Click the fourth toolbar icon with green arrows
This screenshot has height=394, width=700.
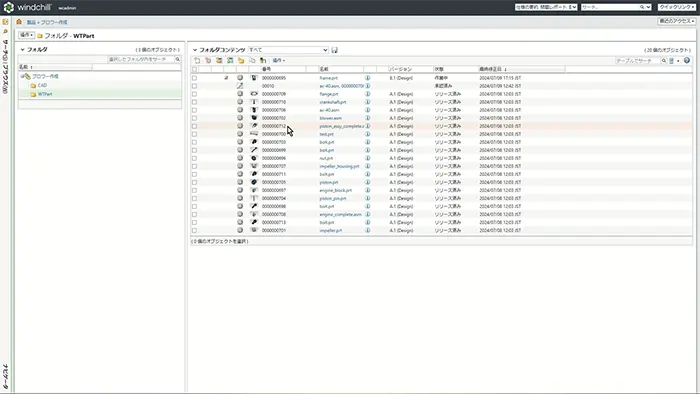click(230, 60)
